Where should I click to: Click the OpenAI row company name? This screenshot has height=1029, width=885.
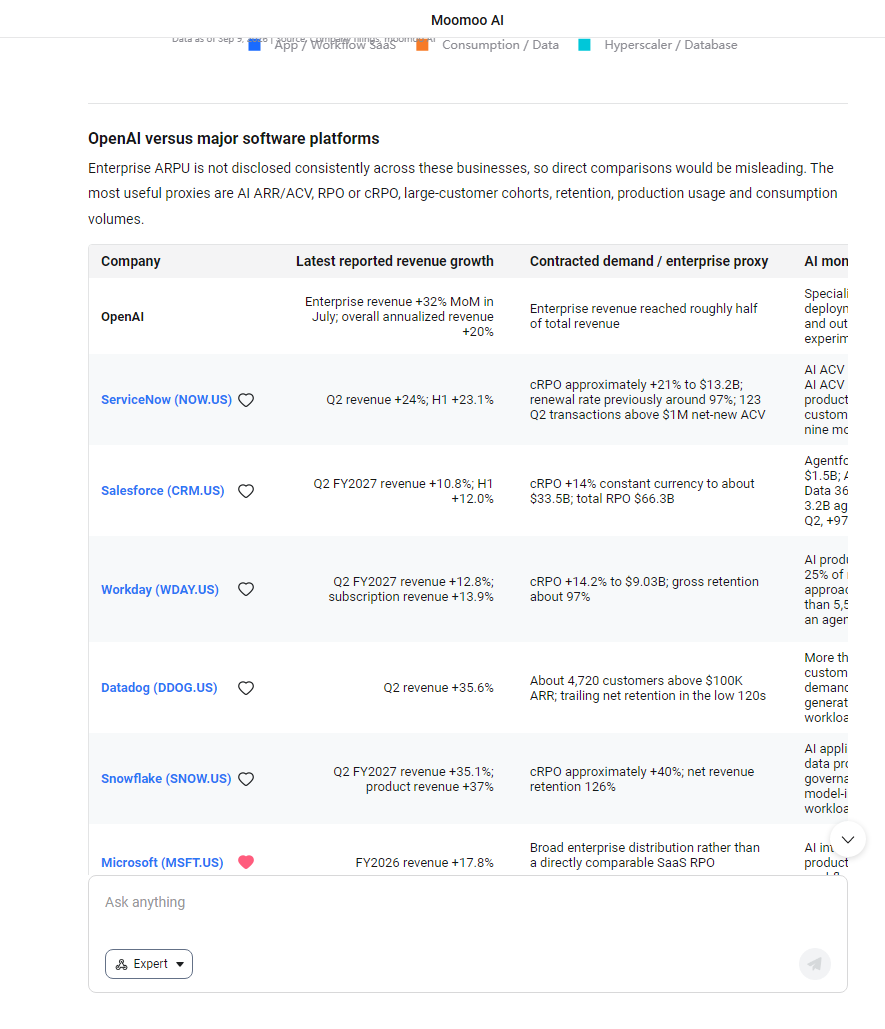[x=123, y=317]
